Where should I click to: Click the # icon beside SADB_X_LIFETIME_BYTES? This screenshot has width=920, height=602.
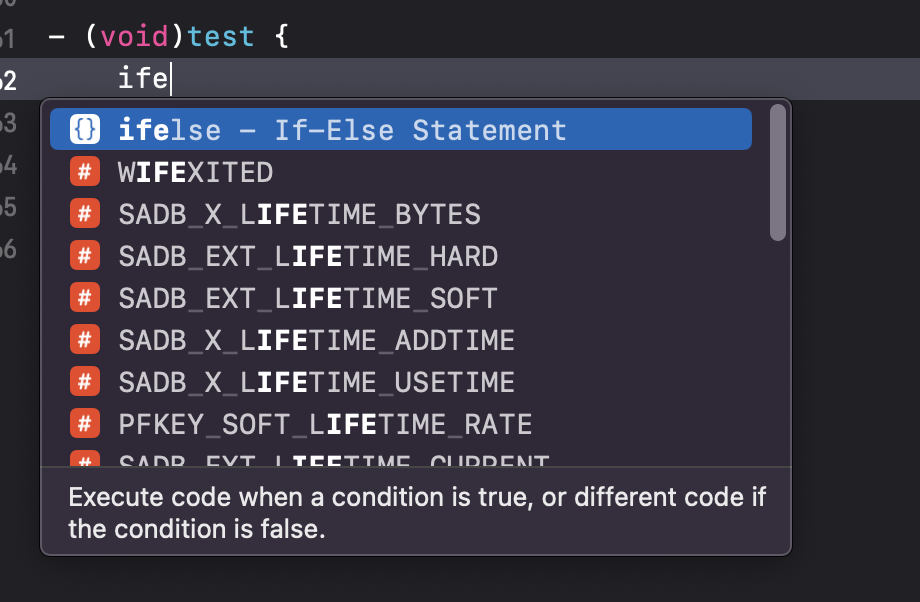[85, 214]
